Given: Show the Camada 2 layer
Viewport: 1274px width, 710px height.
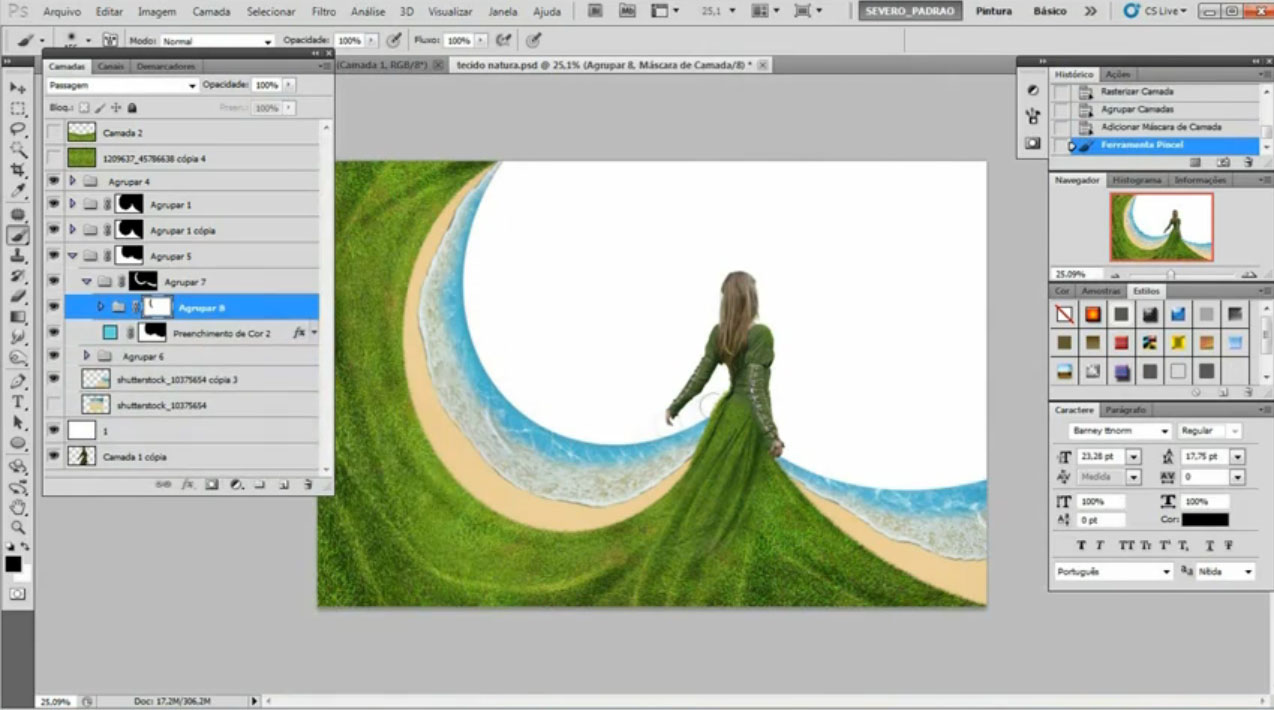Looking at the screenshot, I should (x=54, y=132).
